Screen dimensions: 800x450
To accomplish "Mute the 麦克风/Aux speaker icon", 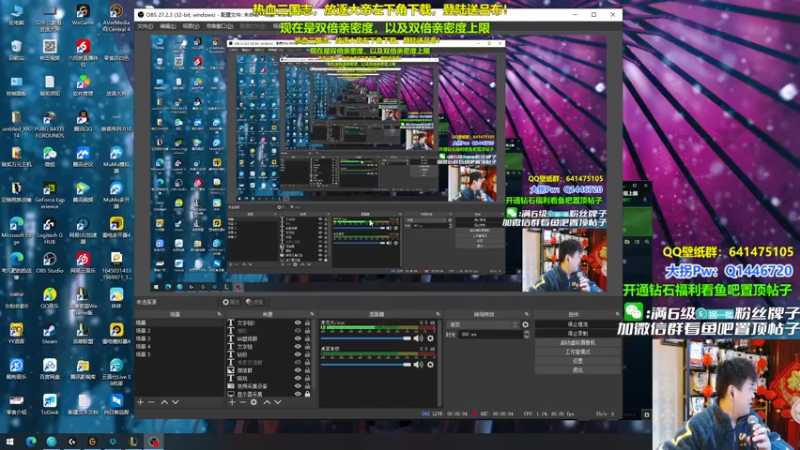I will (x=418, y=338).
